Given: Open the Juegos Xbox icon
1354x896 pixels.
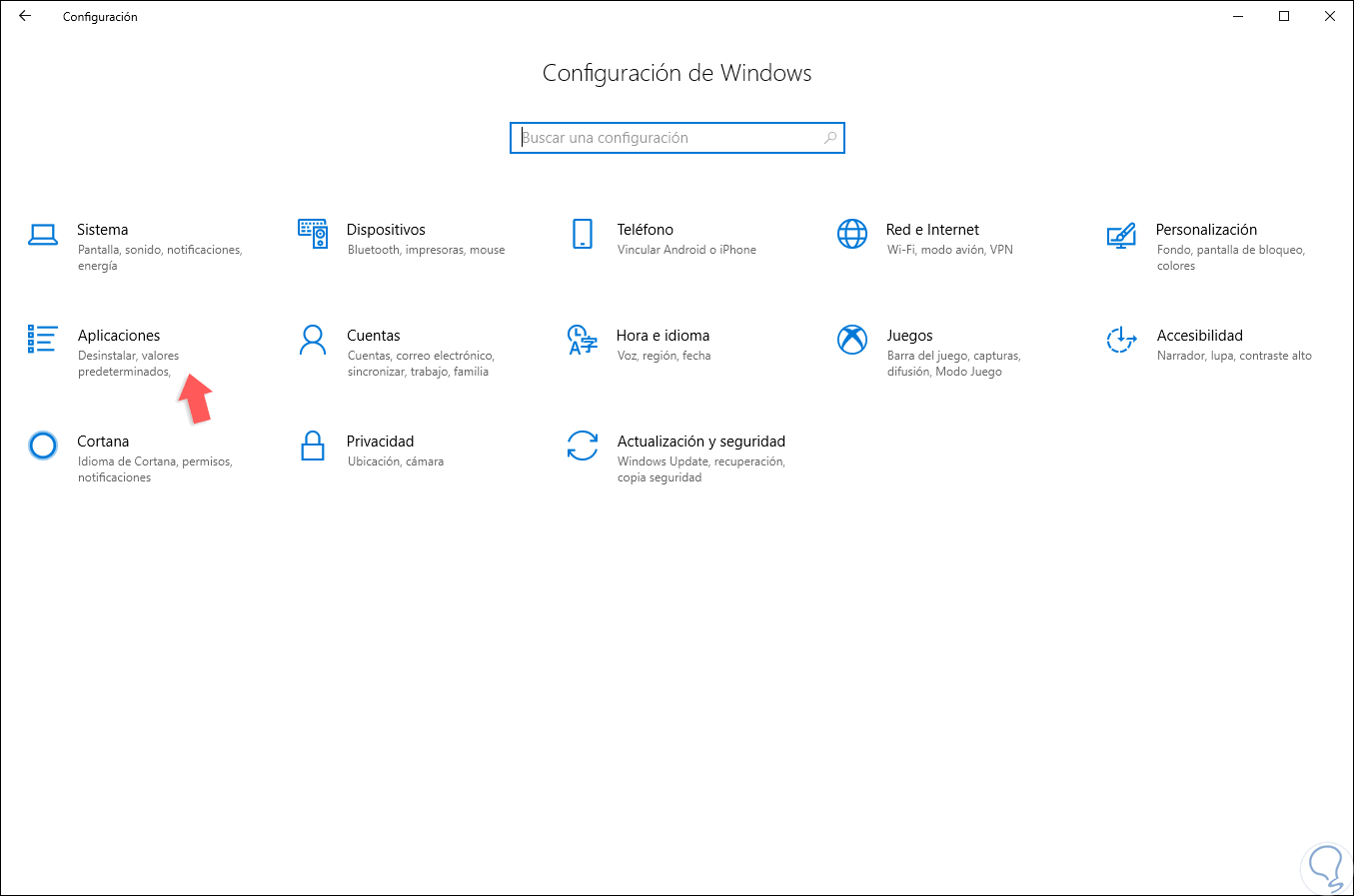Looking at the screenshot, I should point(852,340).
